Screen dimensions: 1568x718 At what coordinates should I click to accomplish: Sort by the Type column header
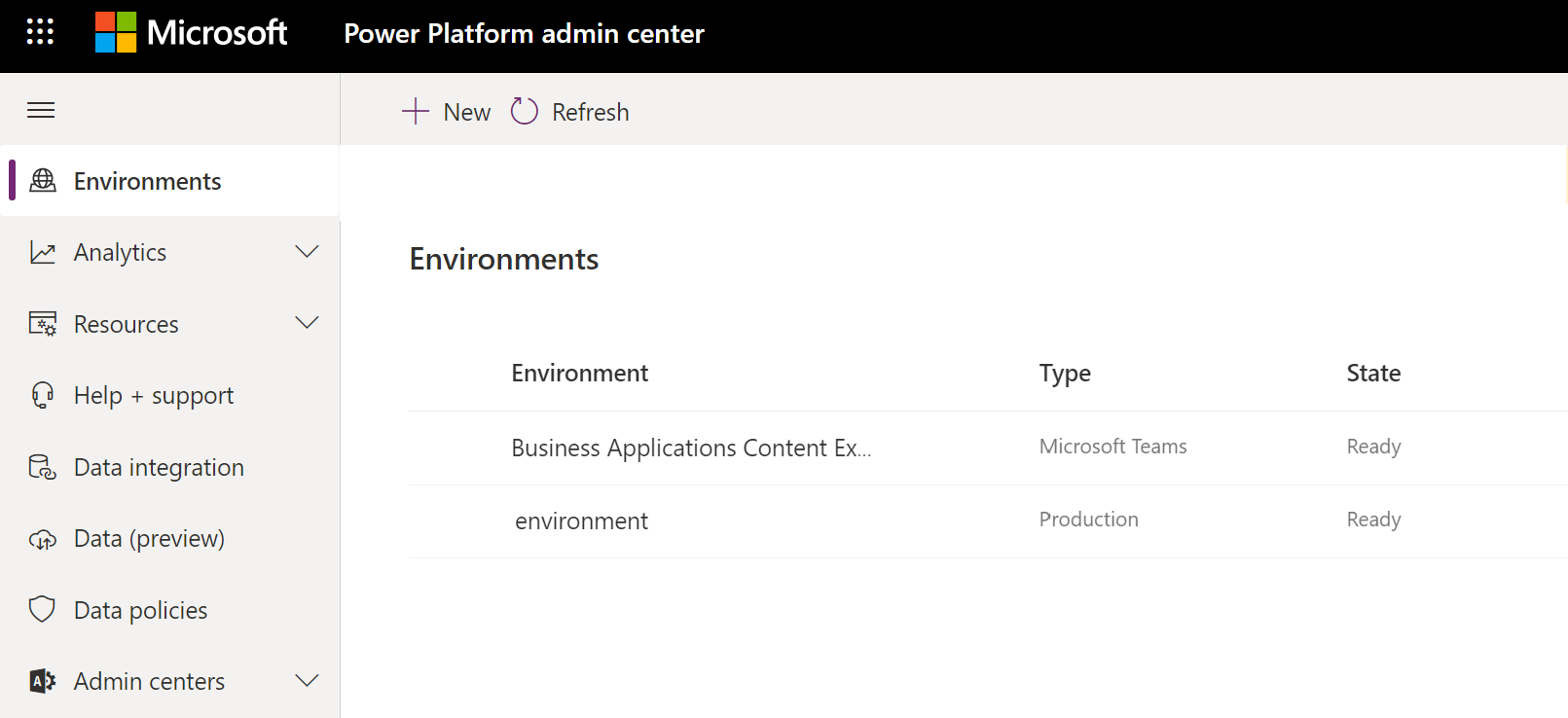pos(1065,374)
